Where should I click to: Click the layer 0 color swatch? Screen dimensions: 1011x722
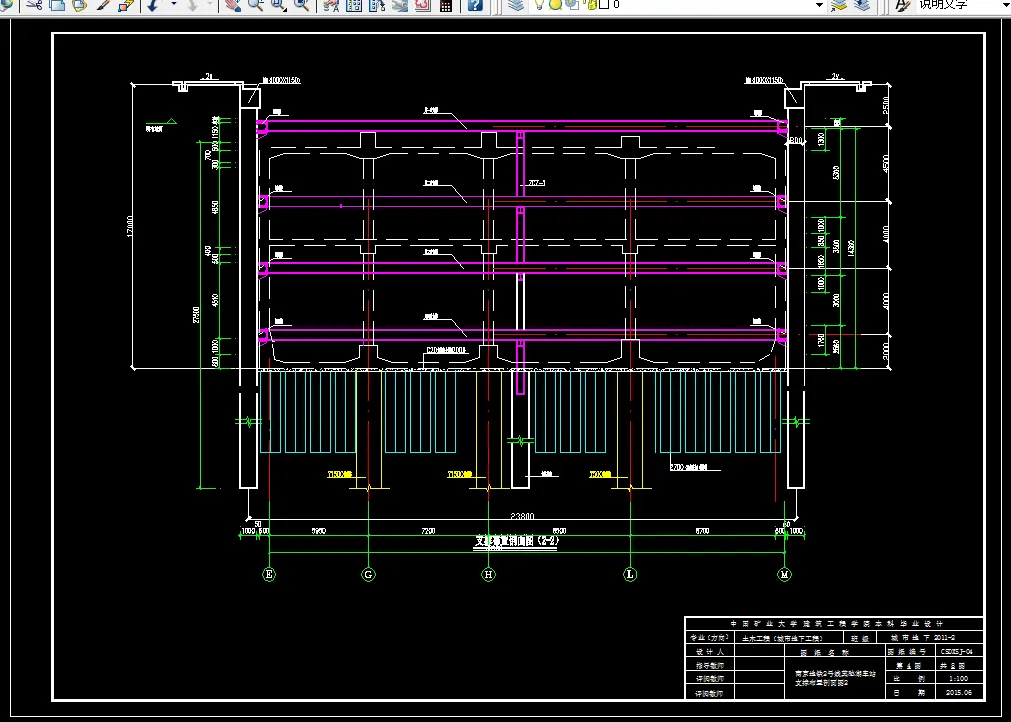coord(605,5)
